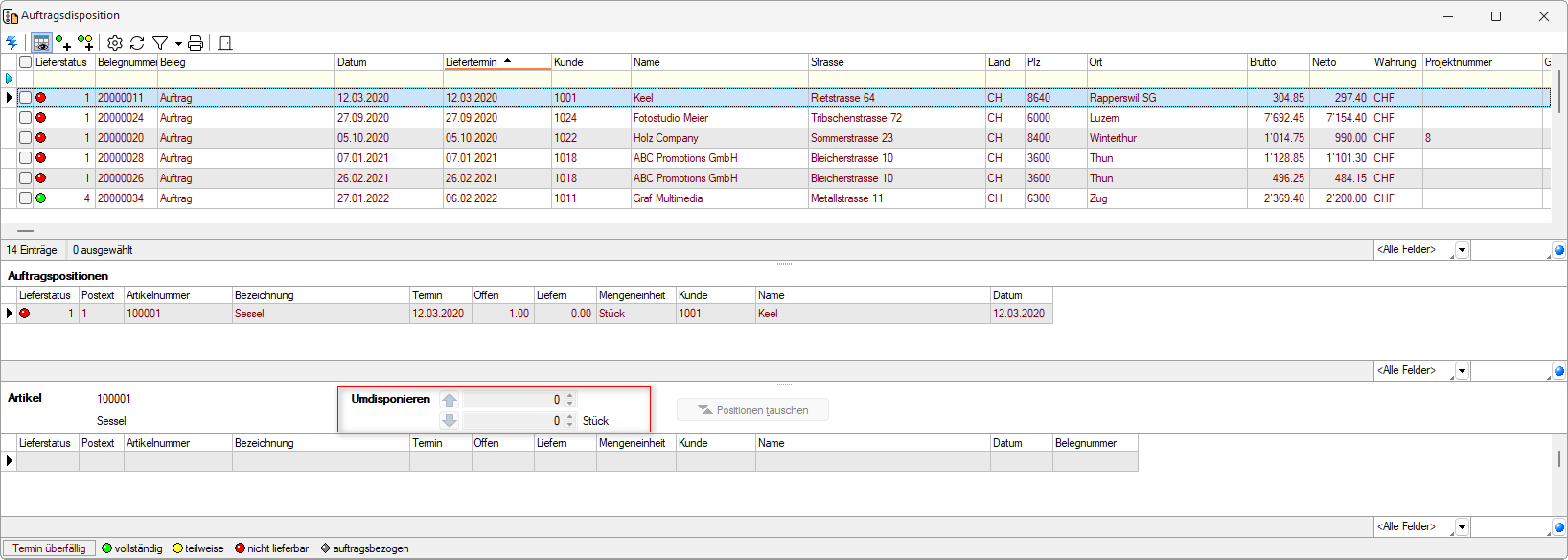Screen dimensions: 1568x560
Task: Click the green dot plus icon
Action: click(x=63, y=43)
